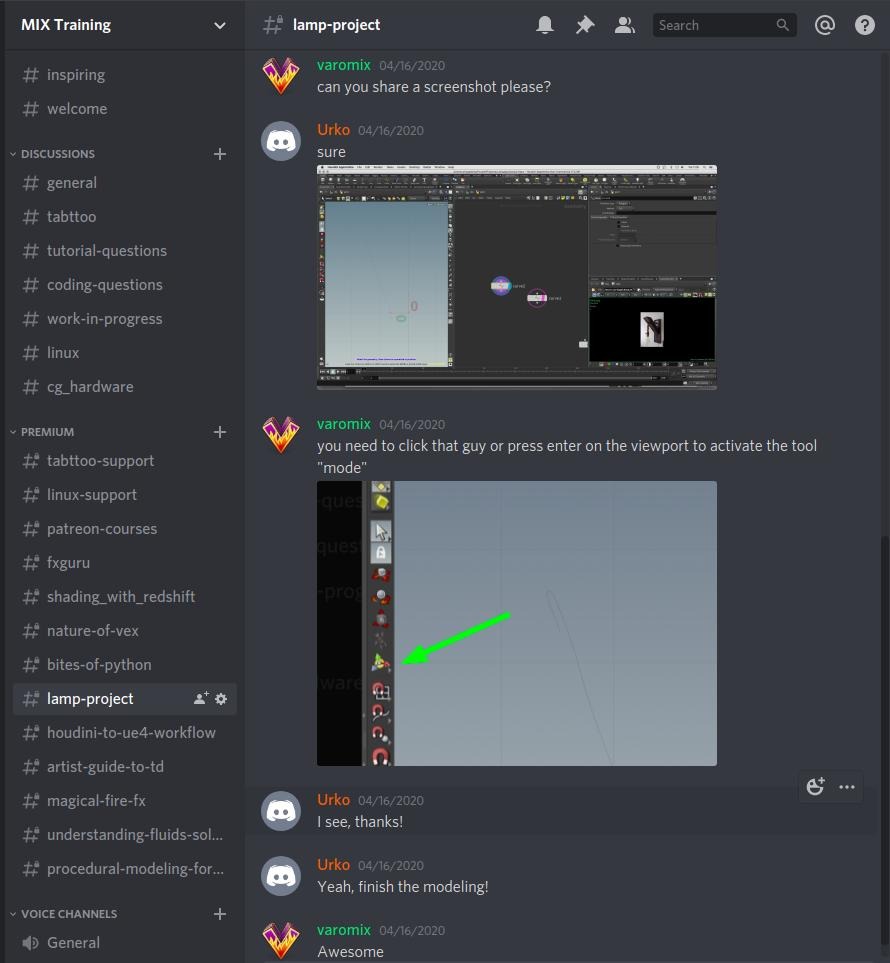This screenshot has height=963, width=890.
Task: Open notification settings bell icon
Action: click(x=545, y=25)
